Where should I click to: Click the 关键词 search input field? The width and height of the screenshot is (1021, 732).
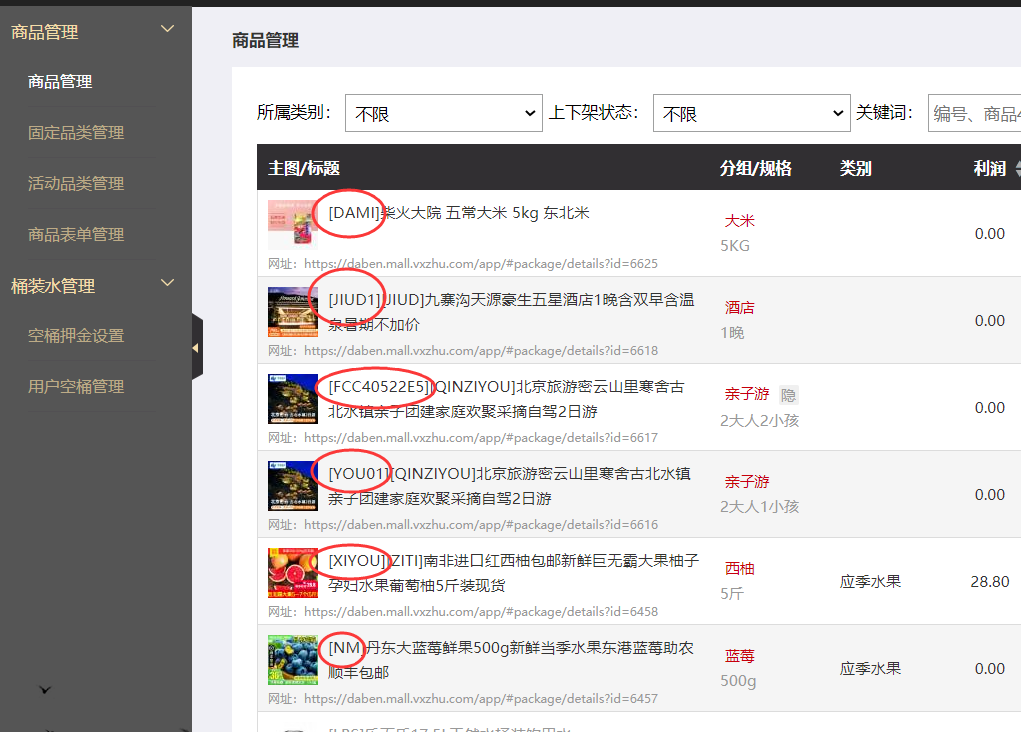(974, 113)
